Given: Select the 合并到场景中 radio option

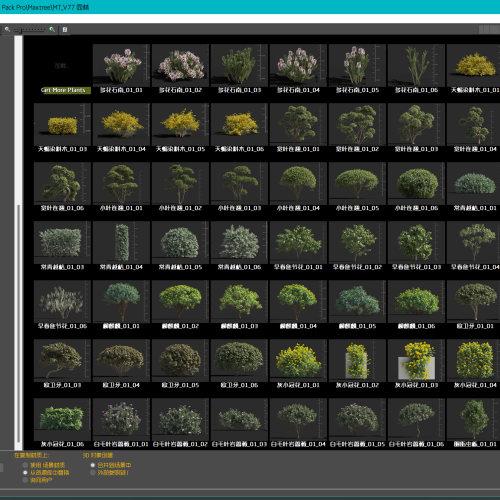Looking at the screenshot, I should 93,465.
